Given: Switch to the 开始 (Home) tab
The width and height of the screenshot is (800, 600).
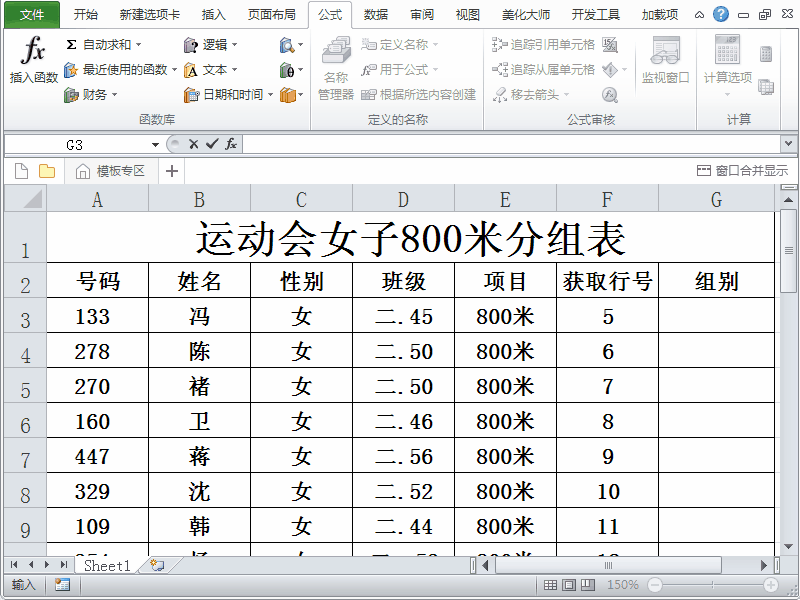Looking at the screenshot, I should tap(86, 14).
